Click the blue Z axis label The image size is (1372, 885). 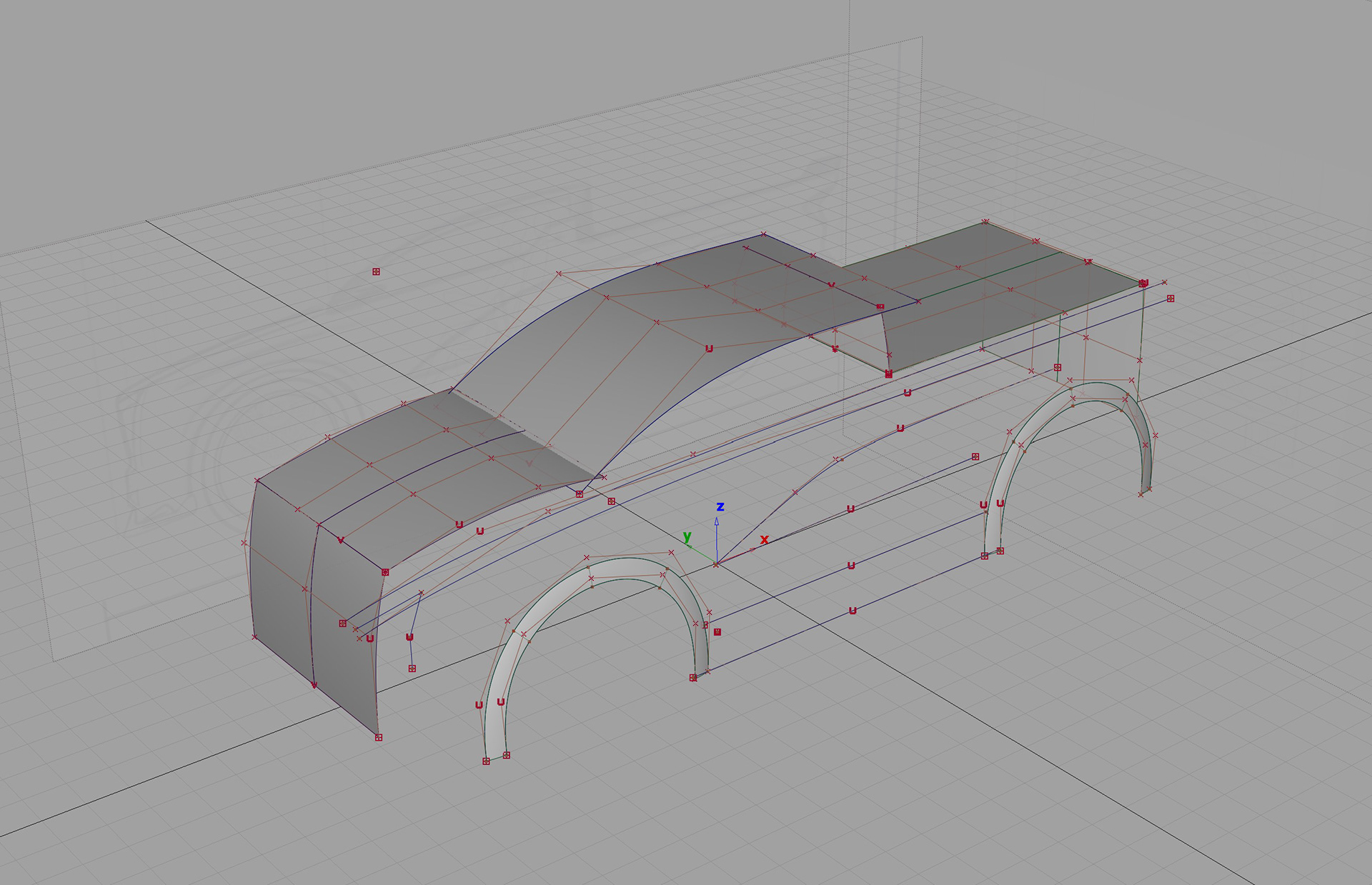[720, 506]
